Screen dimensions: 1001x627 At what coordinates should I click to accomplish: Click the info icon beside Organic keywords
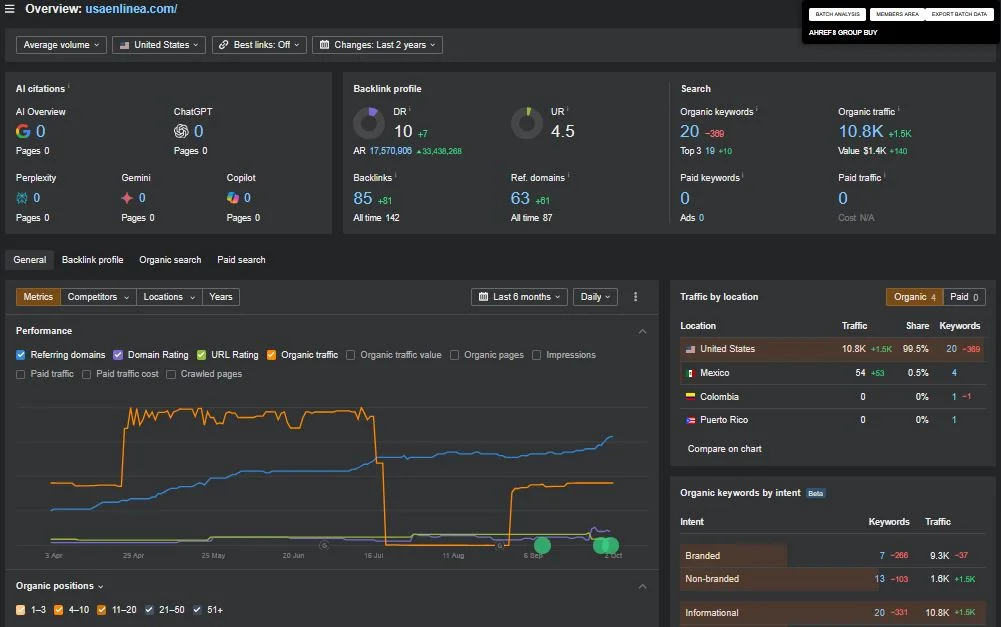[x=756, y=109]
